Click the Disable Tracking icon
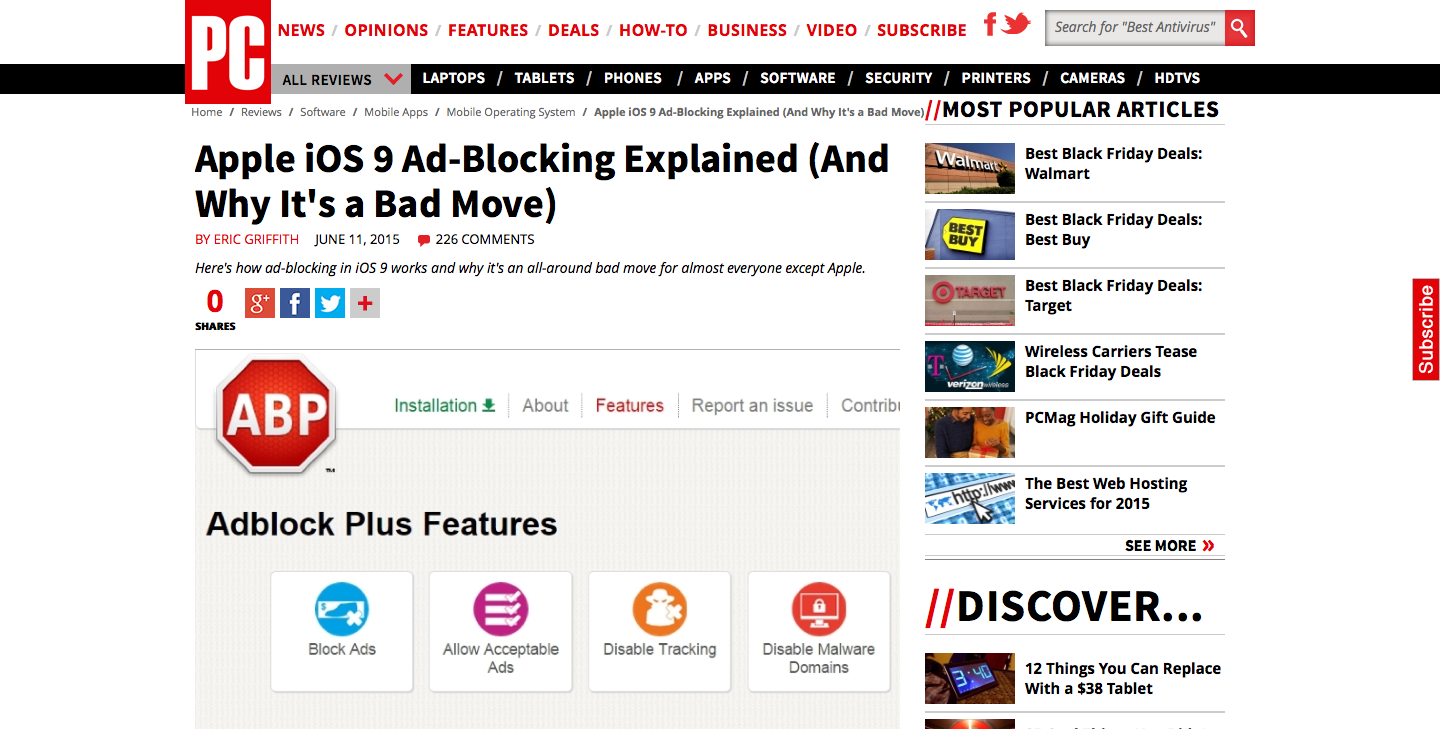Image resolution: width=1440 pixels, height=729 pixels. tap(660, 609)
